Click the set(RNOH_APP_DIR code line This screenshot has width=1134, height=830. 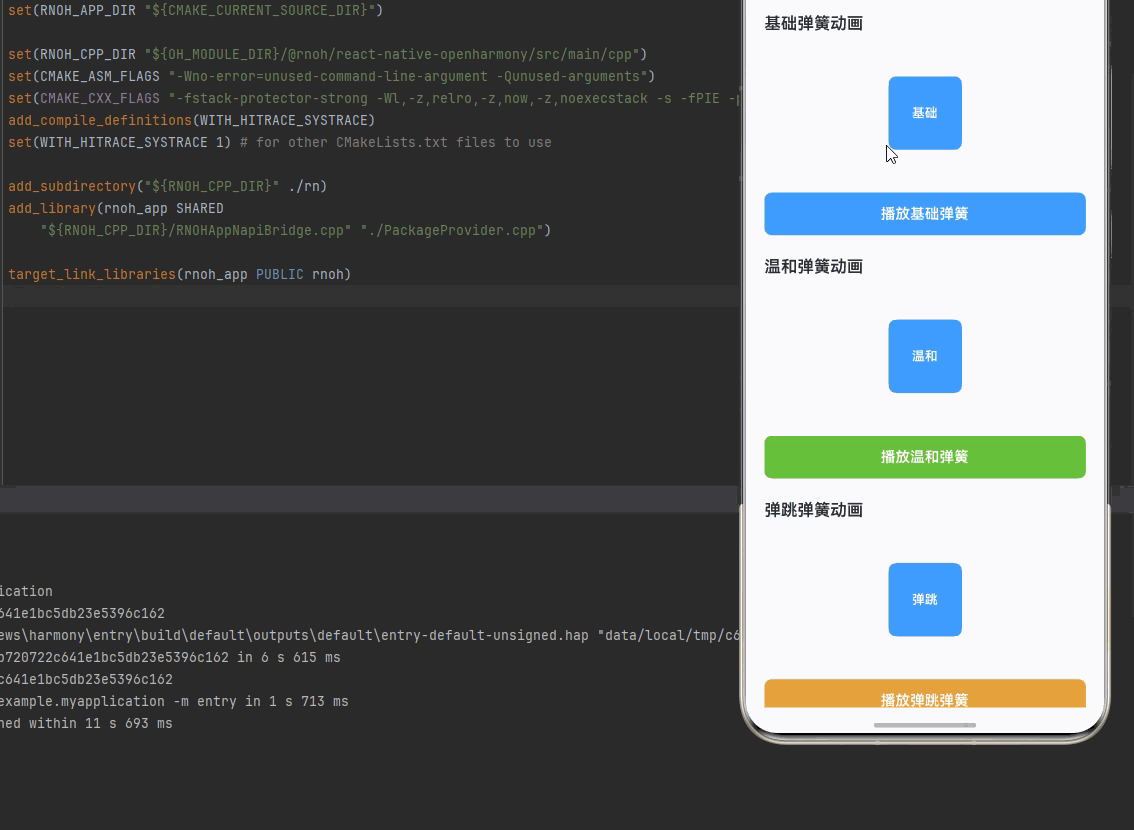[195, 10]
